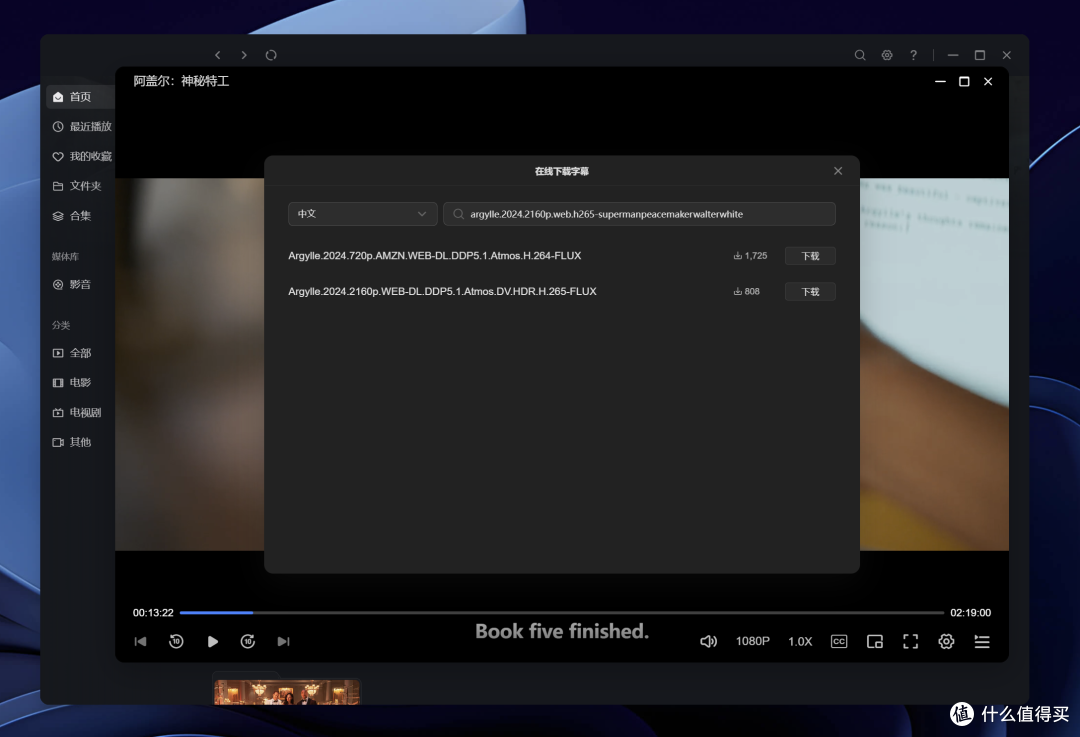
Task: Go back with the left arrow in top bar
Action: (x=218, y=55)
